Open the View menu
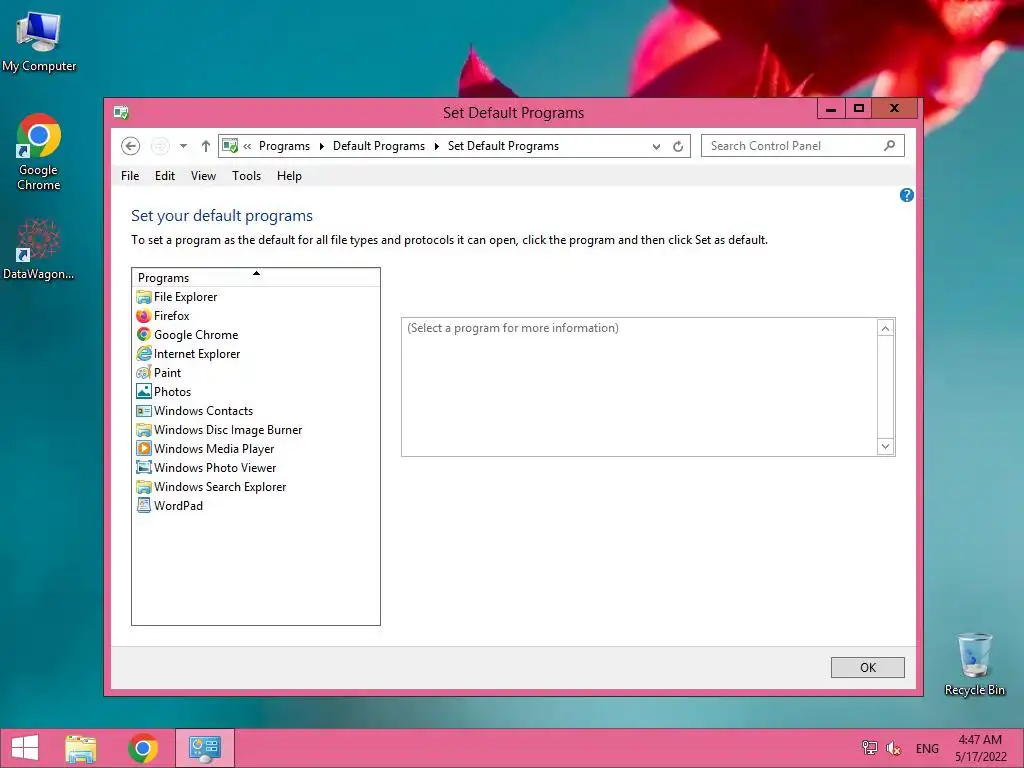1024x768 pixels. pyautogui.click(x=203, y=176)
